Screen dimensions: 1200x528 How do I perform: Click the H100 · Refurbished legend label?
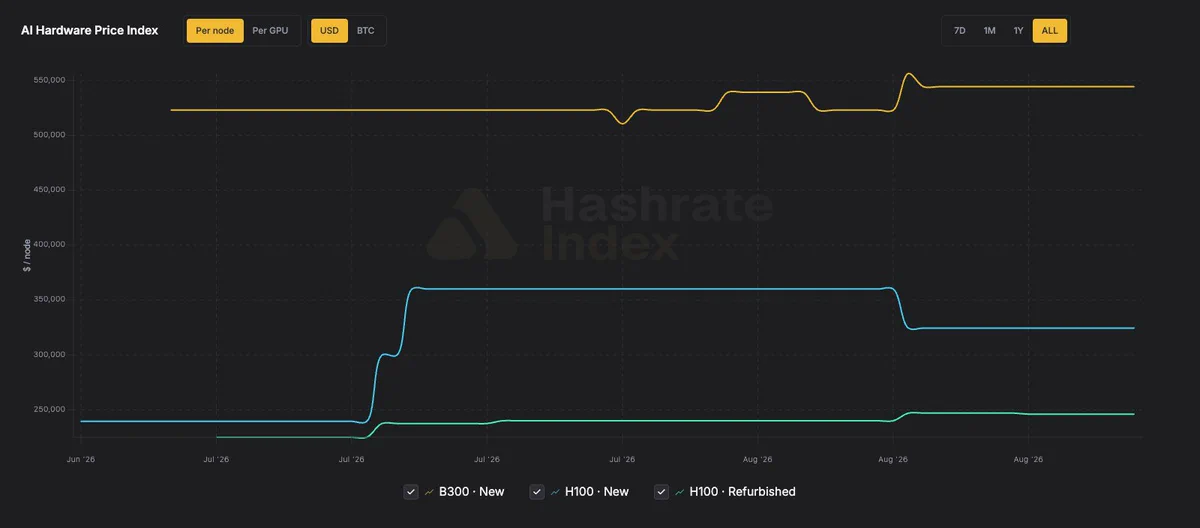[743, 492]
